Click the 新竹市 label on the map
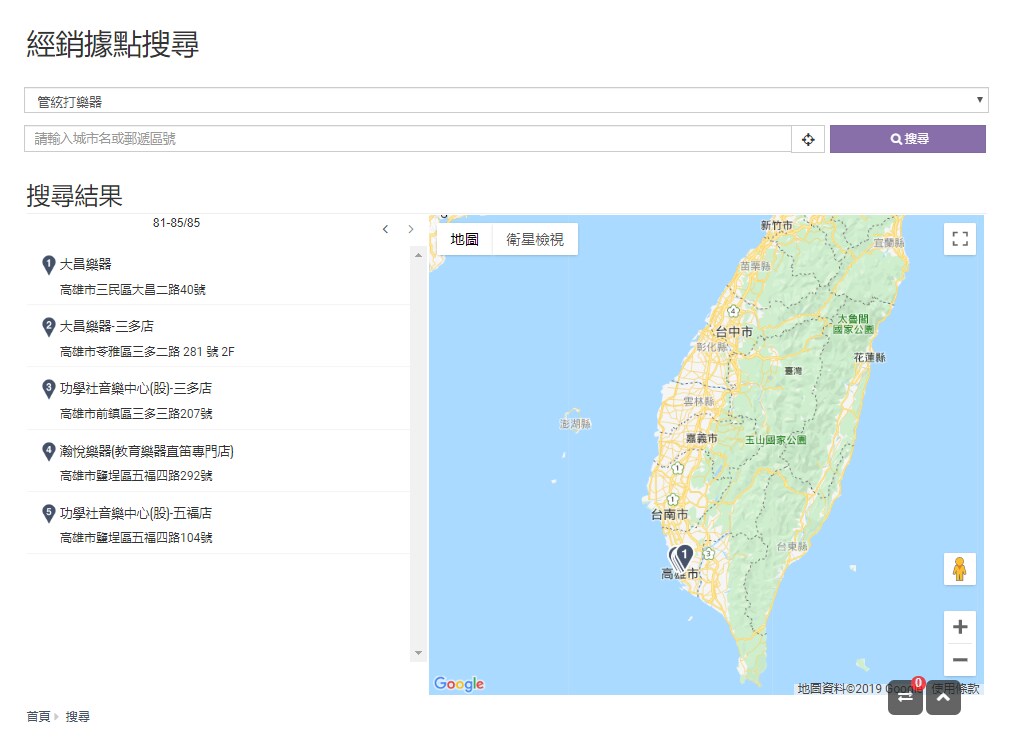This screenshot has height=739, width=1032. (777, 225)
